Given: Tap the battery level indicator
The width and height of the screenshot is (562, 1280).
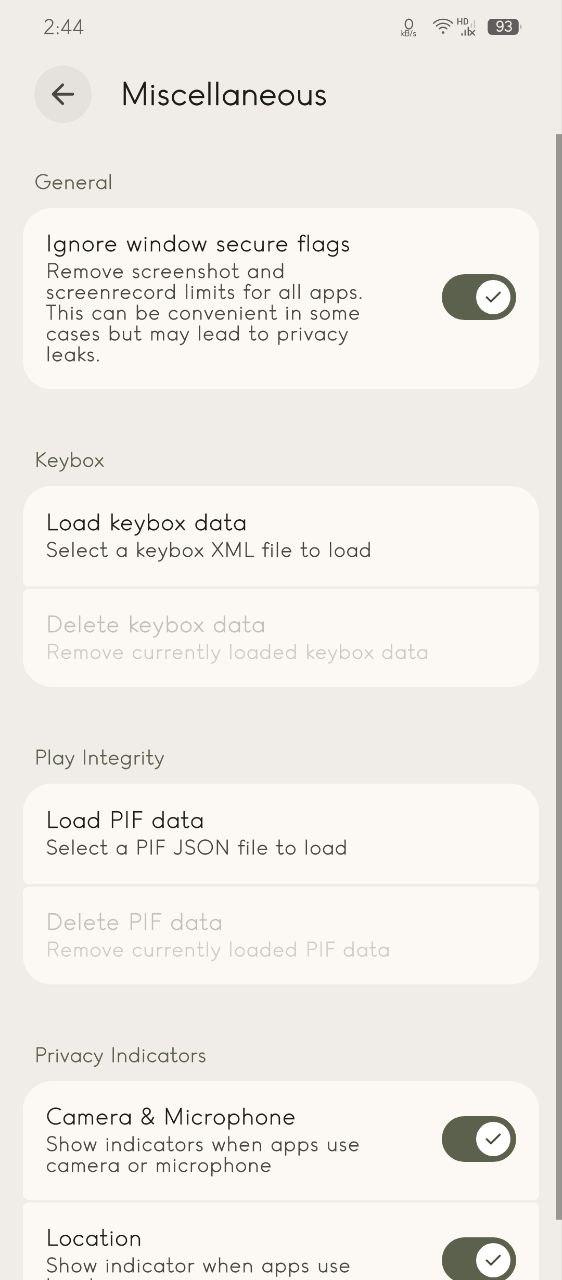Looking at the screenshot, I should [x=504, y=27].
